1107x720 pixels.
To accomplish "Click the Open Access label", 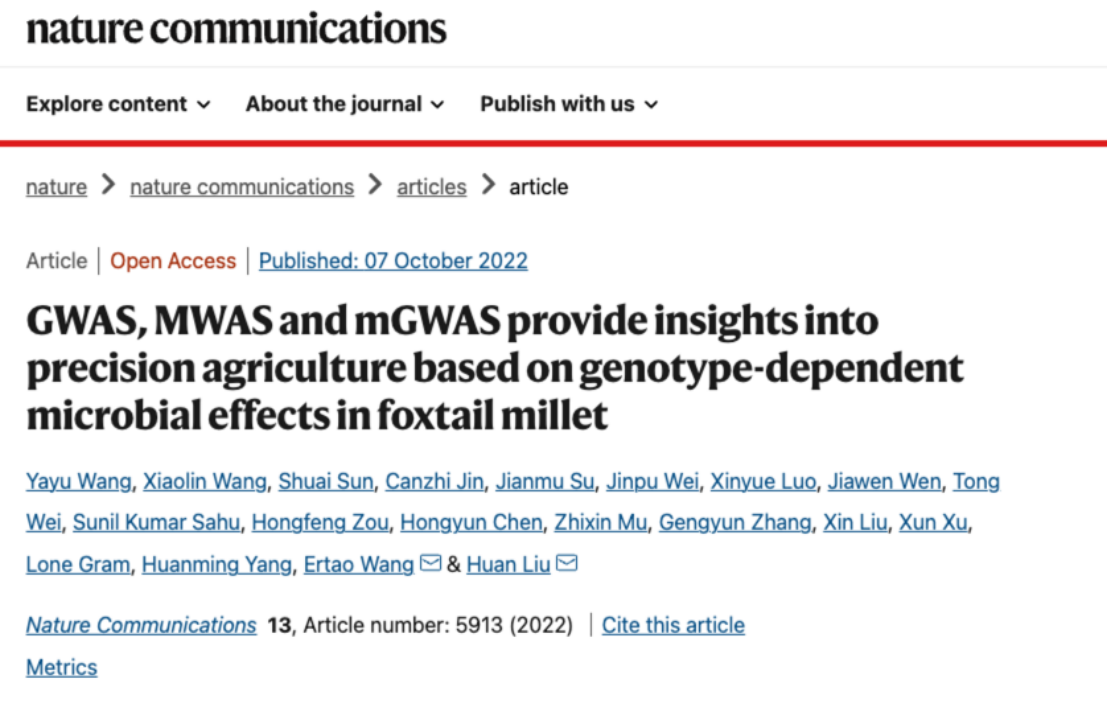I will (x=173, y=261).
